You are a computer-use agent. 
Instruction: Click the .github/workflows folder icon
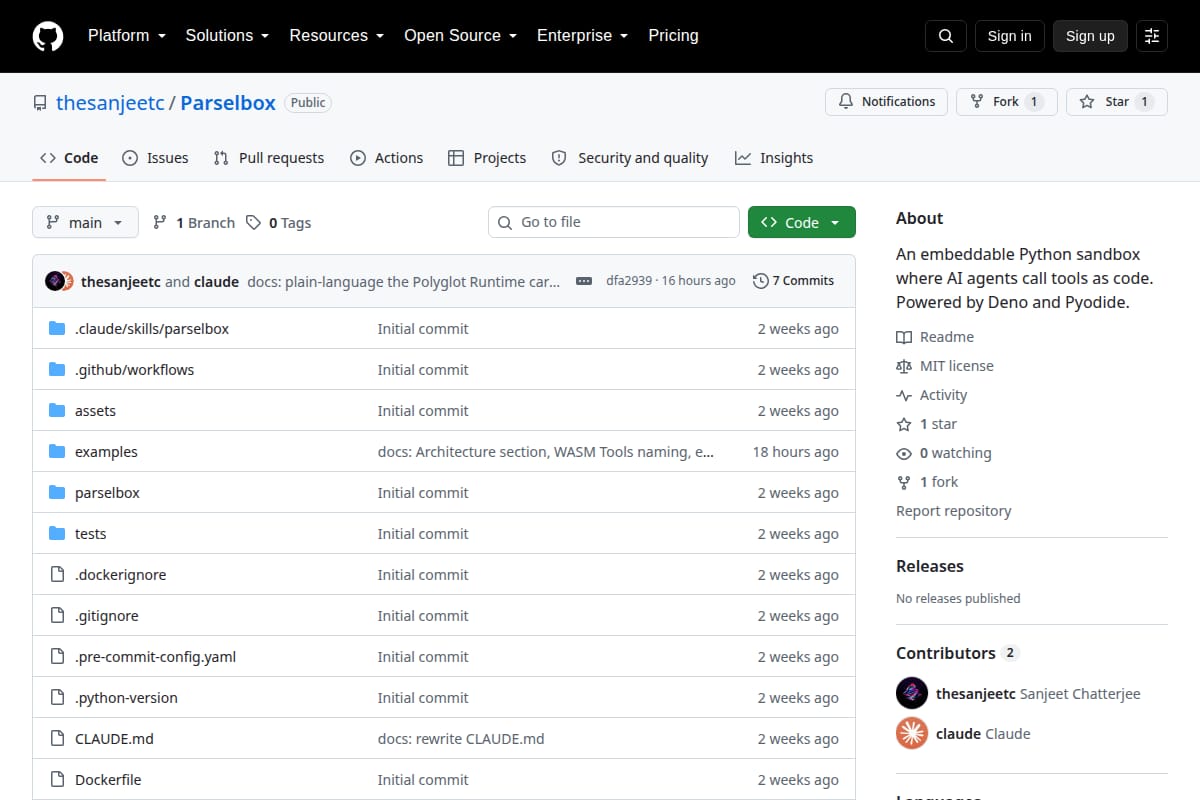tap(57, 370)
